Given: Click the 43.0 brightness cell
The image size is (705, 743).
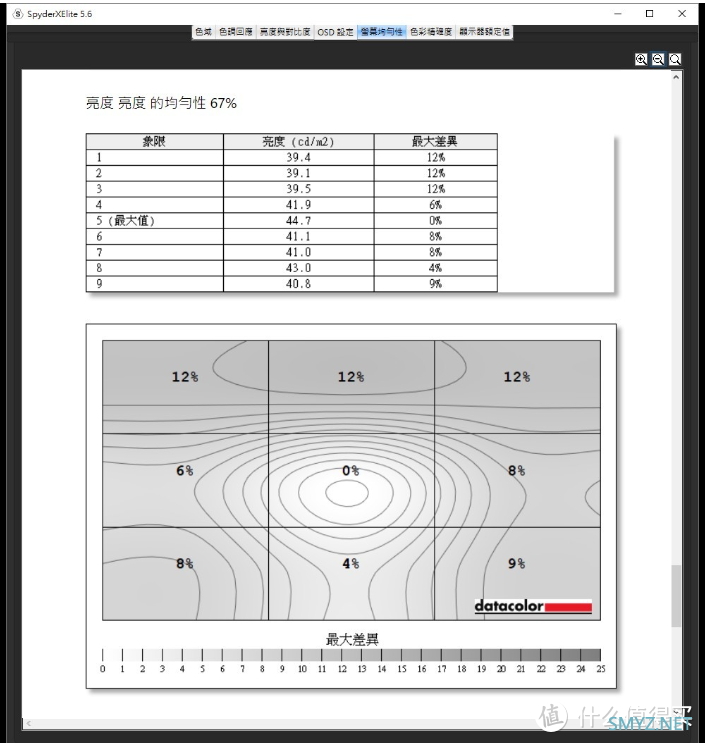Looking at the screenshot, I should [298, 268].
